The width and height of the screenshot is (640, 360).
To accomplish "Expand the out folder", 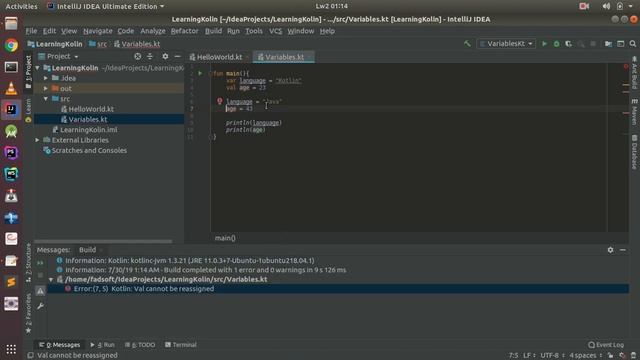I will pos(46,88).
